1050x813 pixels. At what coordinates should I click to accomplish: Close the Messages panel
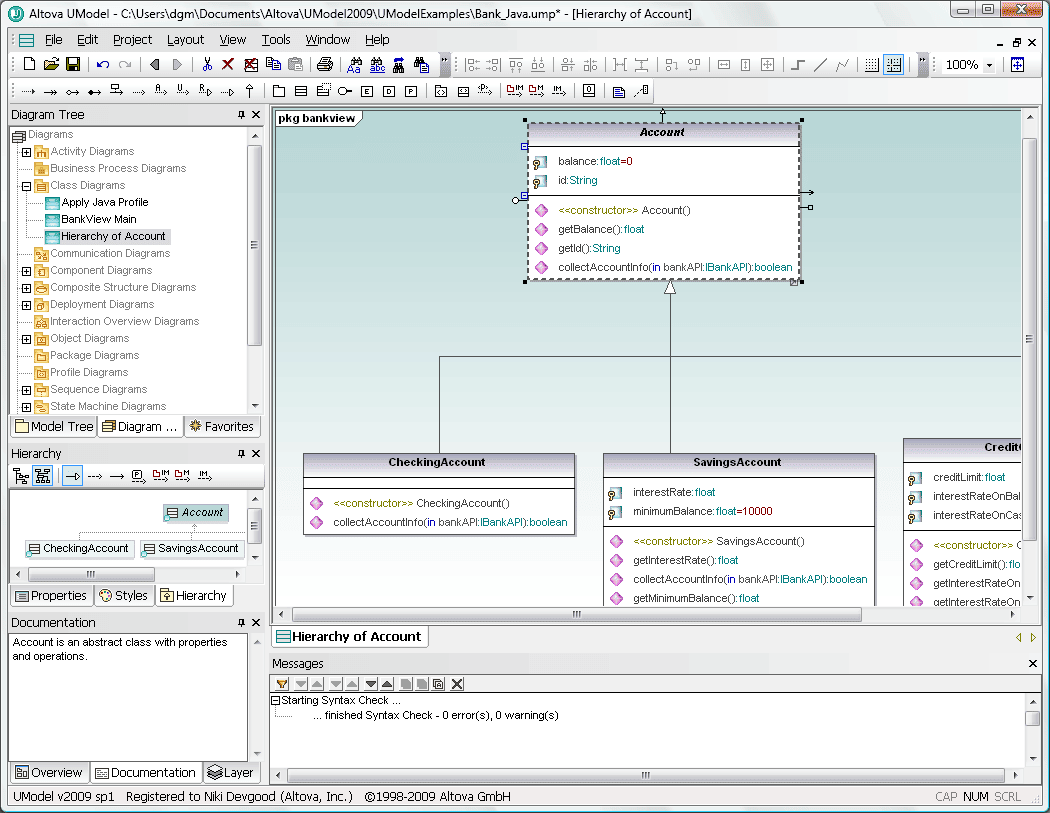pyautogui.click(x=1032, y=664)
